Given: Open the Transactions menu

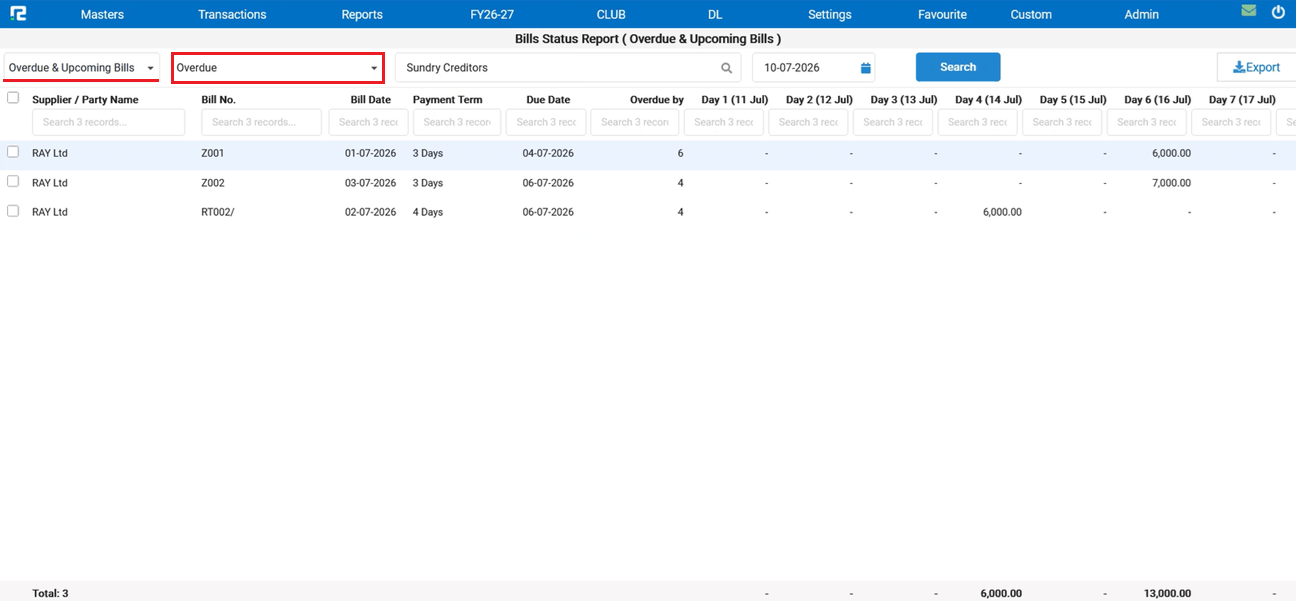Looking at the screenshot, I should click(232, 14).
